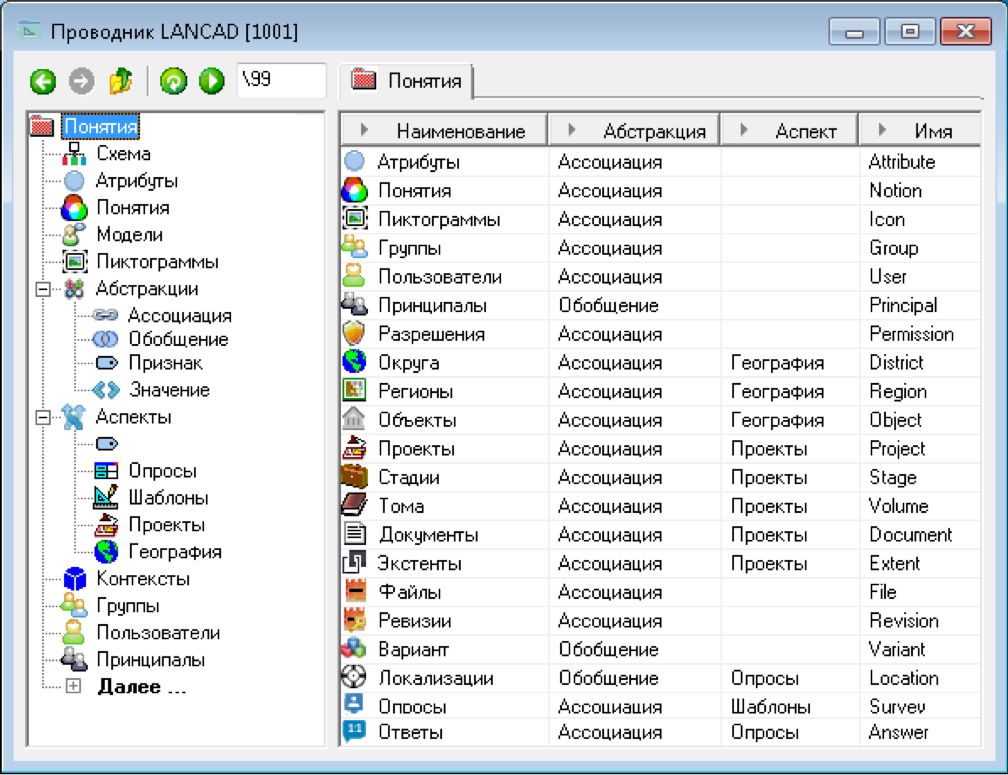Select the Файлы icon in list
The height and width of the screenshot is (775, 1008).
coord(354,591)
